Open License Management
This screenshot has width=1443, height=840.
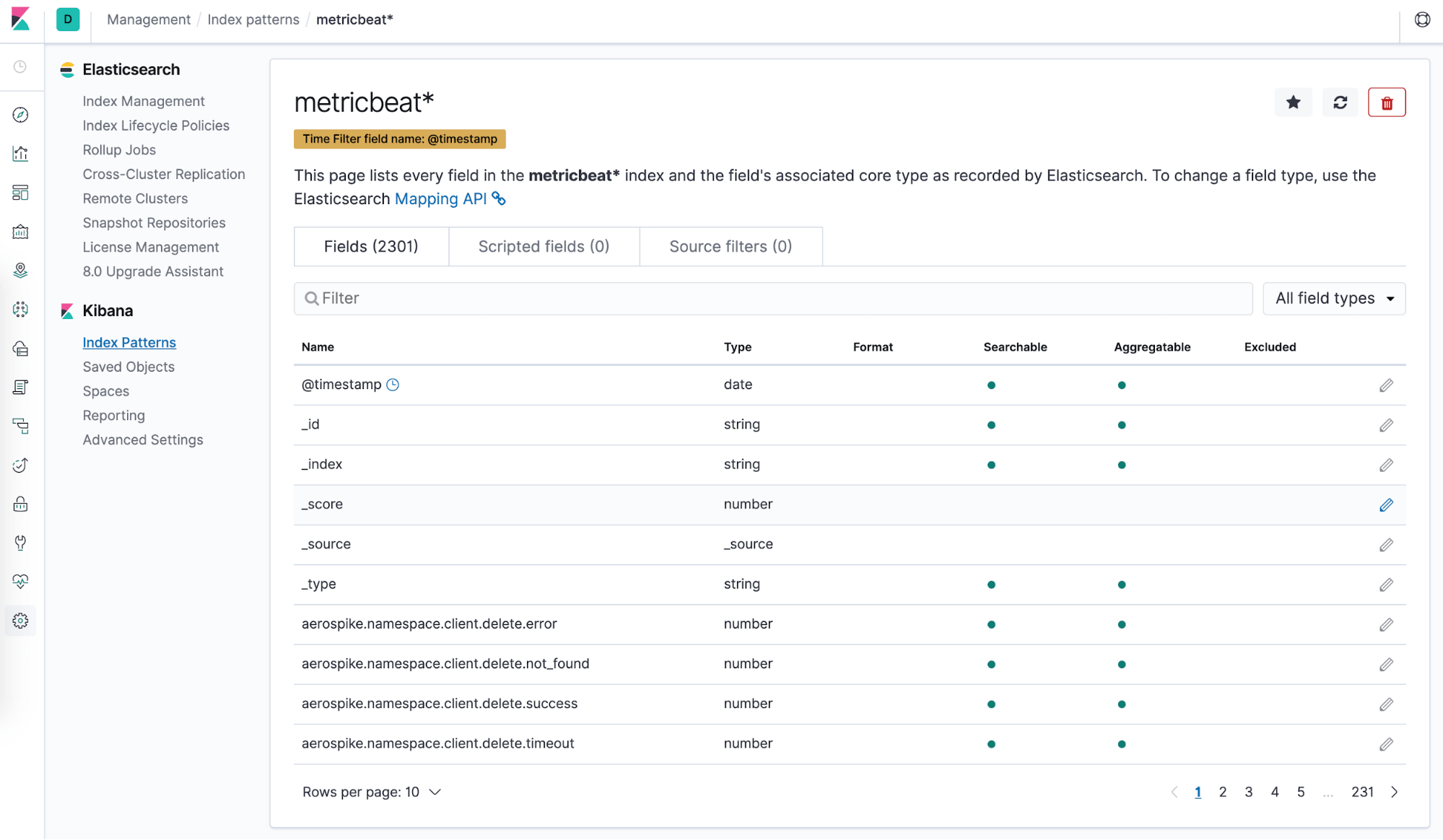coord(151,247)
